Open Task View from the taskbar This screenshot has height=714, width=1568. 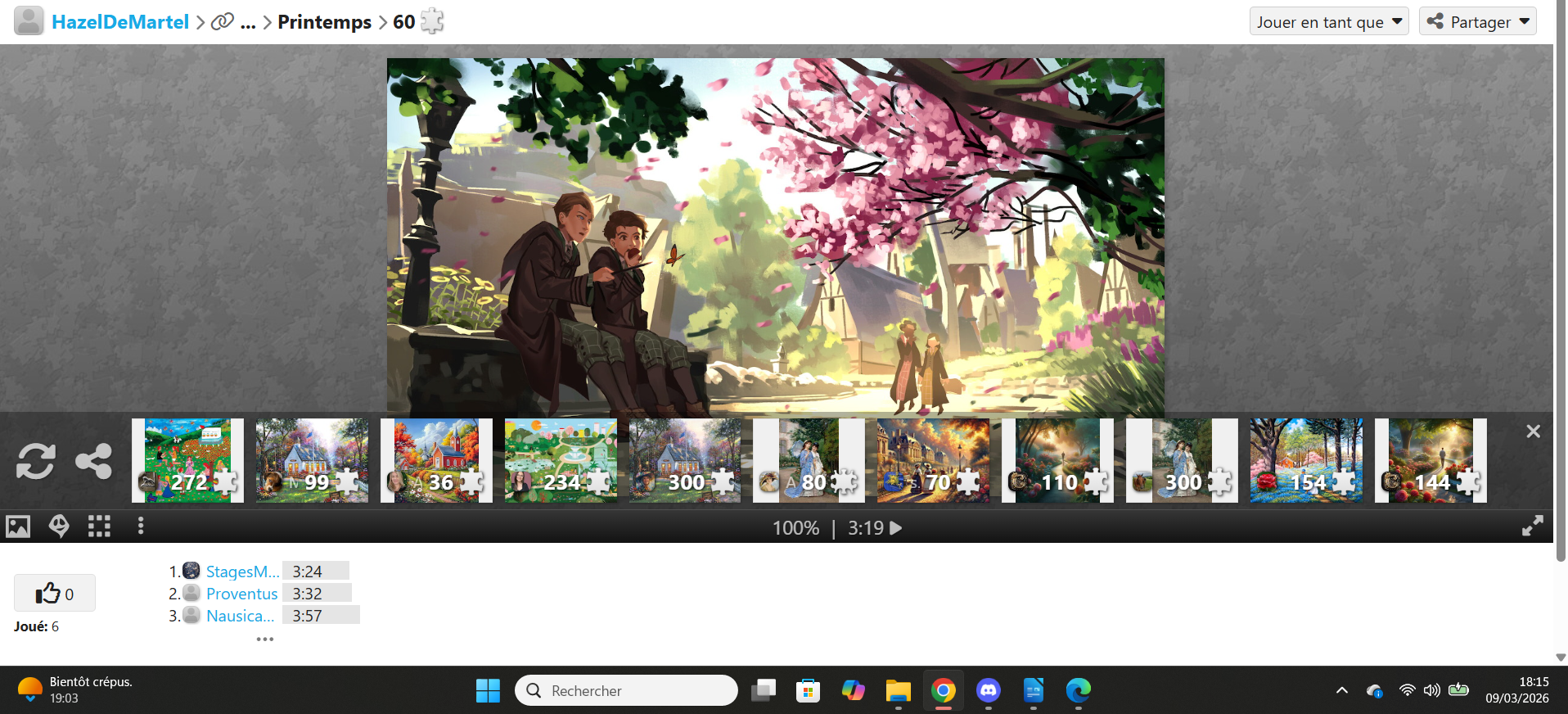(764, 690)
